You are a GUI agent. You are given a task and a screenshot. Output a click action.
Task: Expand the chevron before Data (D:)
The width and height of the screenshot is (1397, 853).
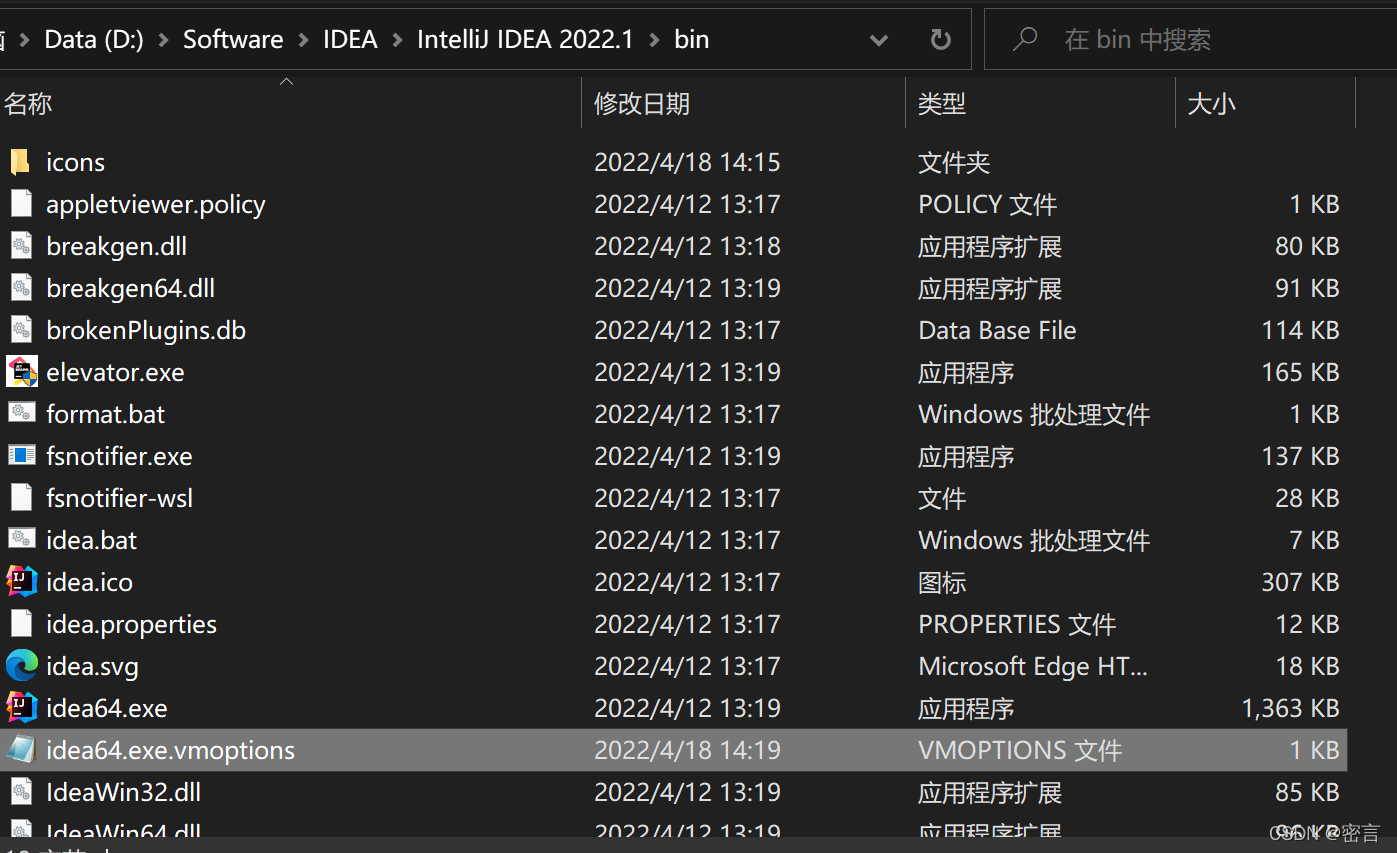pyautogui.click(x=25, y=40)
